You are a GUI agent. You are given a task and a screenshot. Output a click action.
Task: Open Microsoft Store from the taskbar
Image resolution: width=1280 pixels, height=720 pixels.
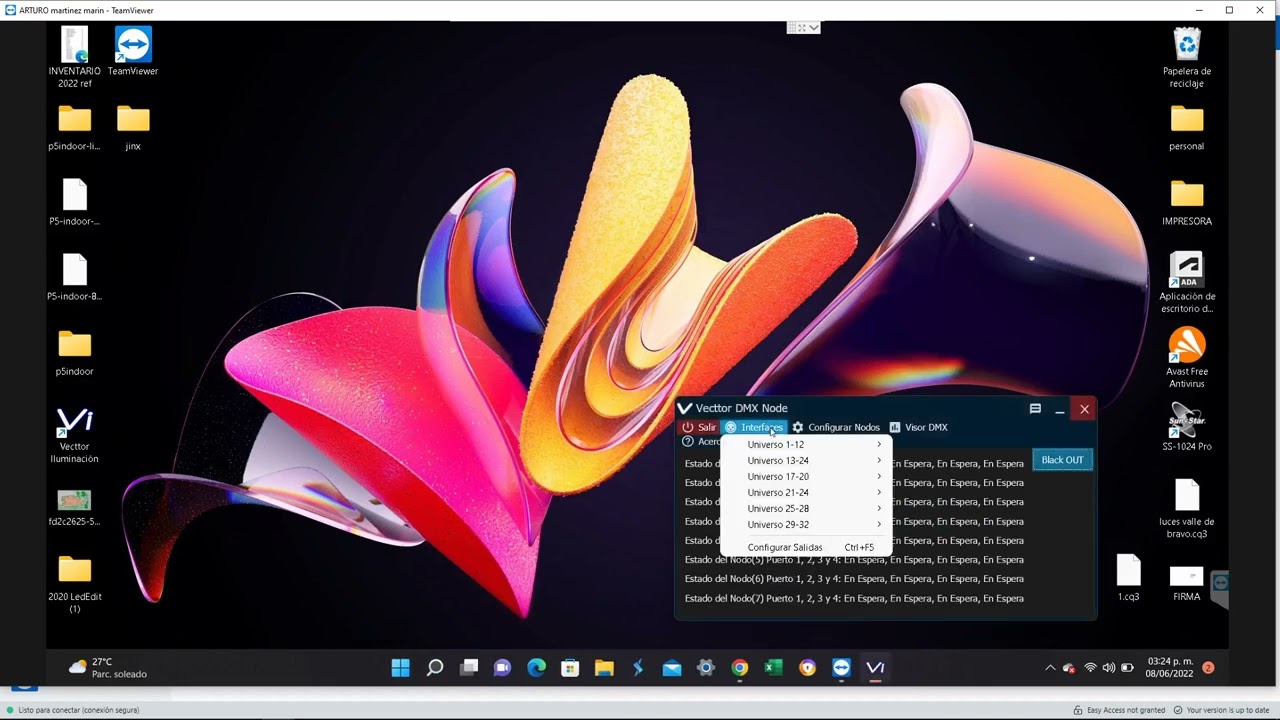tap(570, 668)
